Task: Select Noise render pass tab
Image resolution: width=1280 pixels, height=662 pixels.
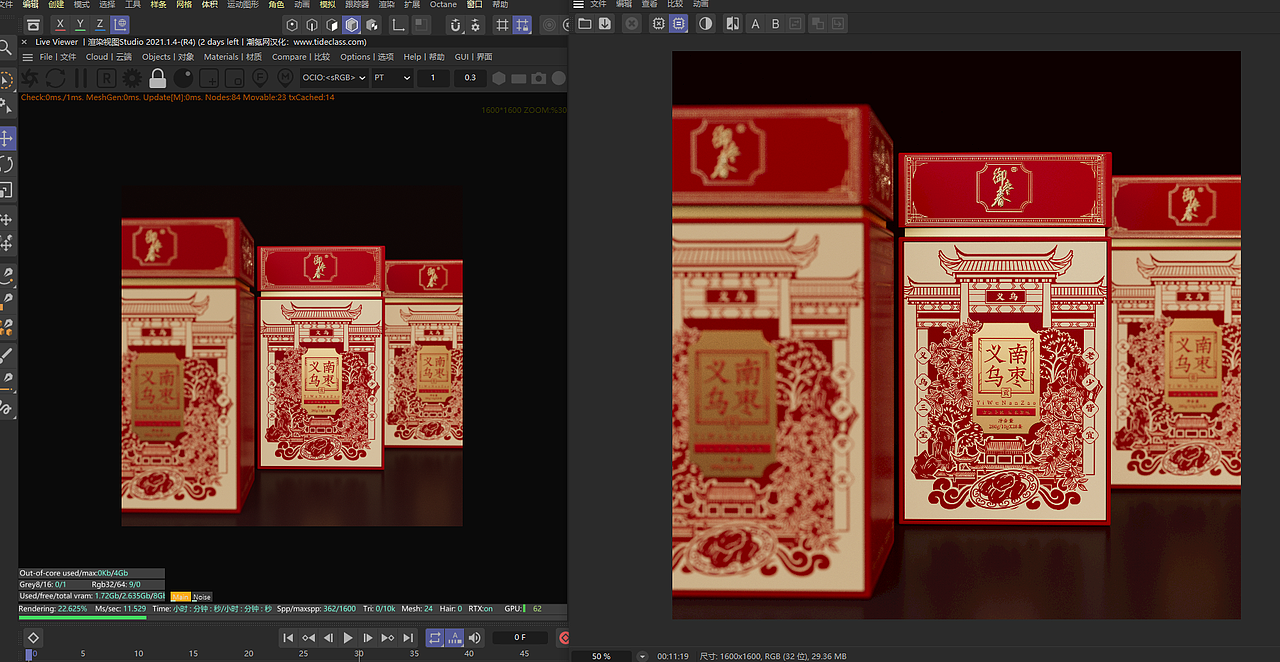Action: point(202,597)
